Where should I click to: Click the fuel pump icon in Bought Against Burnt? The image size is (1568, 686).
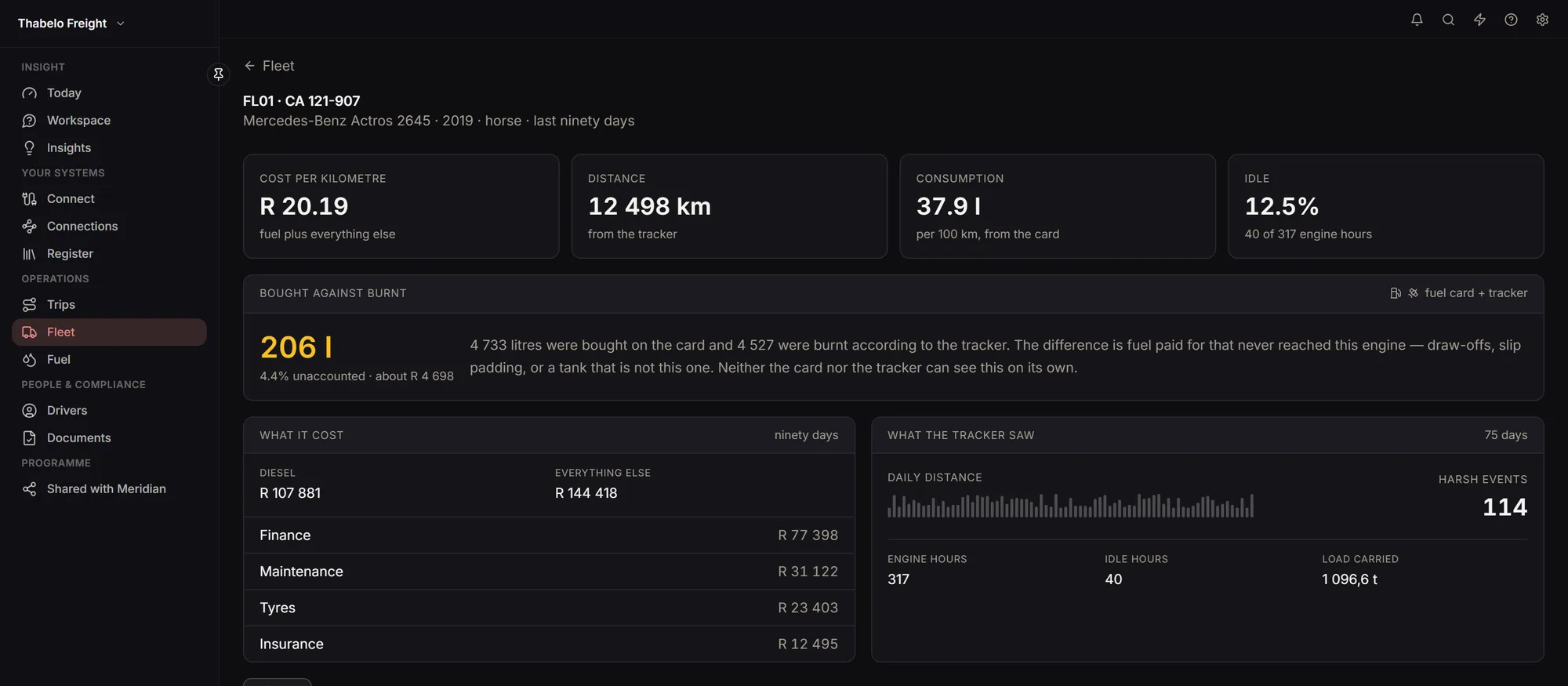1396,293
